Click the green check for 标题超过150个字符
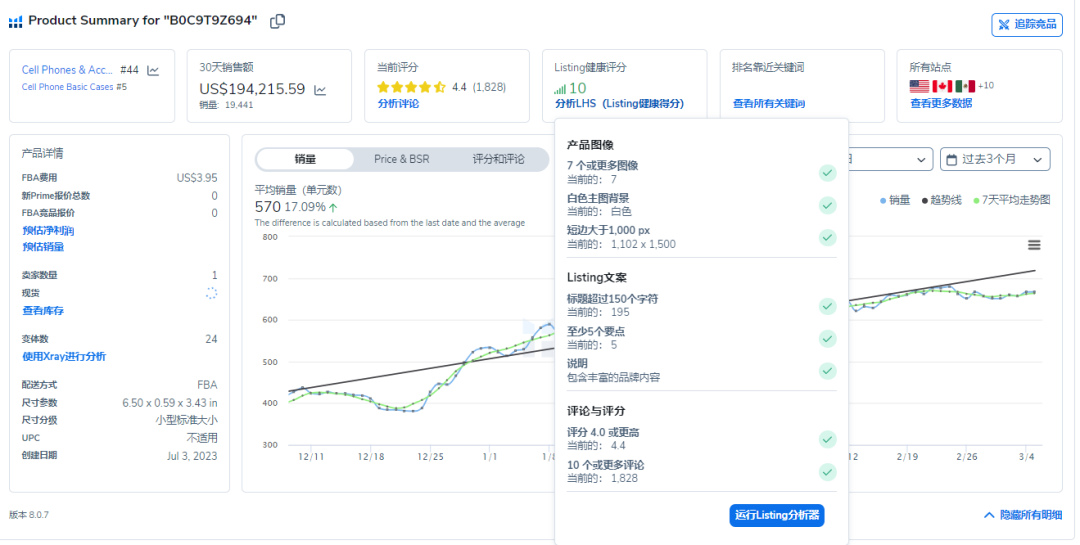This screenshot has width=1080, height=545. pyautogui.click(x=827, y=306)
